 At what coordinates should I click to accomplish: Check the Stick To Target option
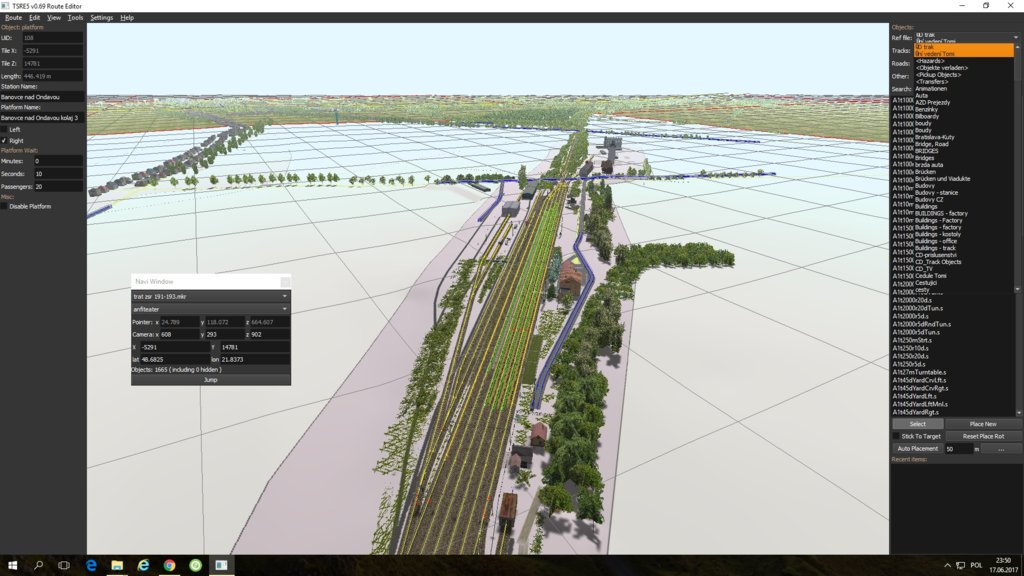pos(896,436)
